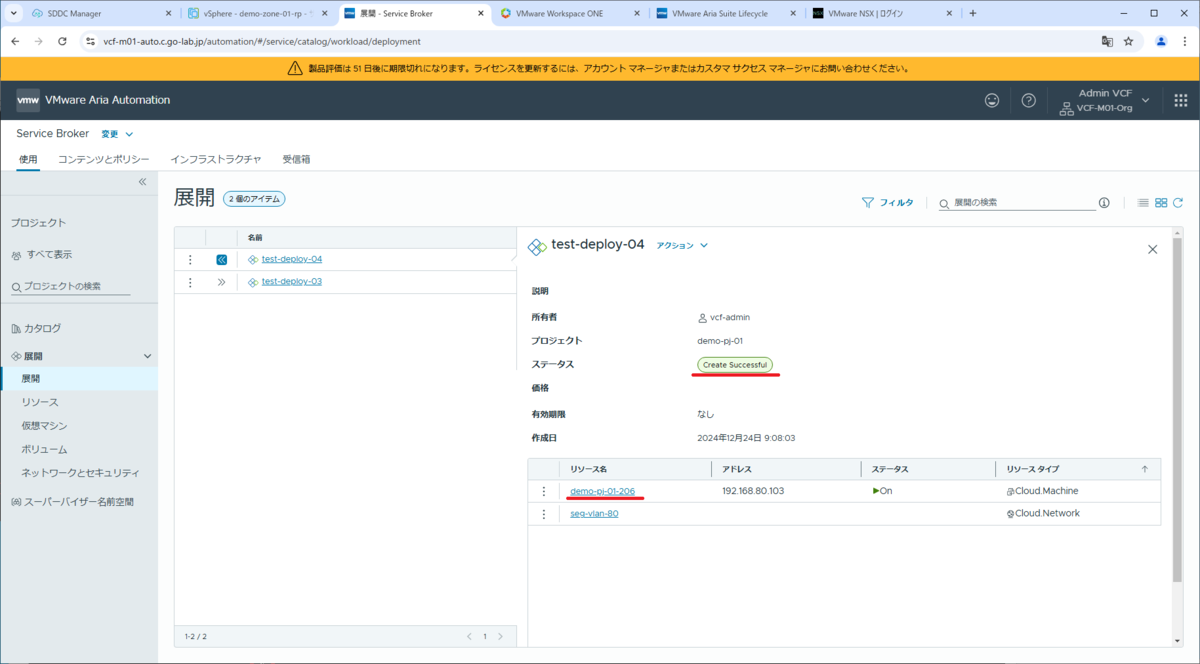Open the Service Broker 変更 dropdown

(x=117, y=134)
